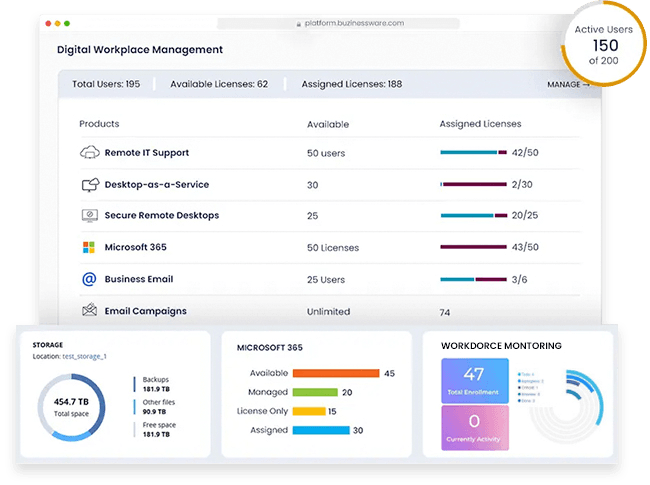Click the blue Assigned bar in chart
Image resolution: width=650 pixels, height=485 pixels.
(315, 430)
